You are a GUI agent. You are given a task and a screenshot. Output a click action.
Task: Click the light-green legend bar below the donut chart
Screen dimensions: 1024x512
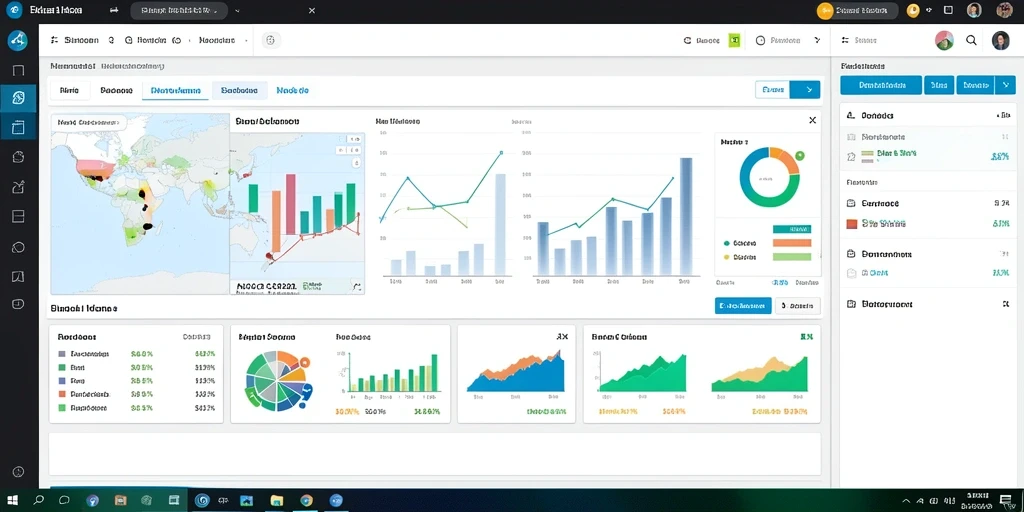pyautogui.click(x=792, y=257)
